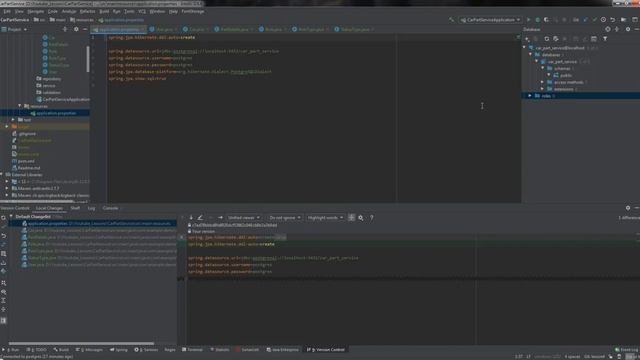Start debugging with the bug icon
The image size is (640, 360).
point(538,20)
